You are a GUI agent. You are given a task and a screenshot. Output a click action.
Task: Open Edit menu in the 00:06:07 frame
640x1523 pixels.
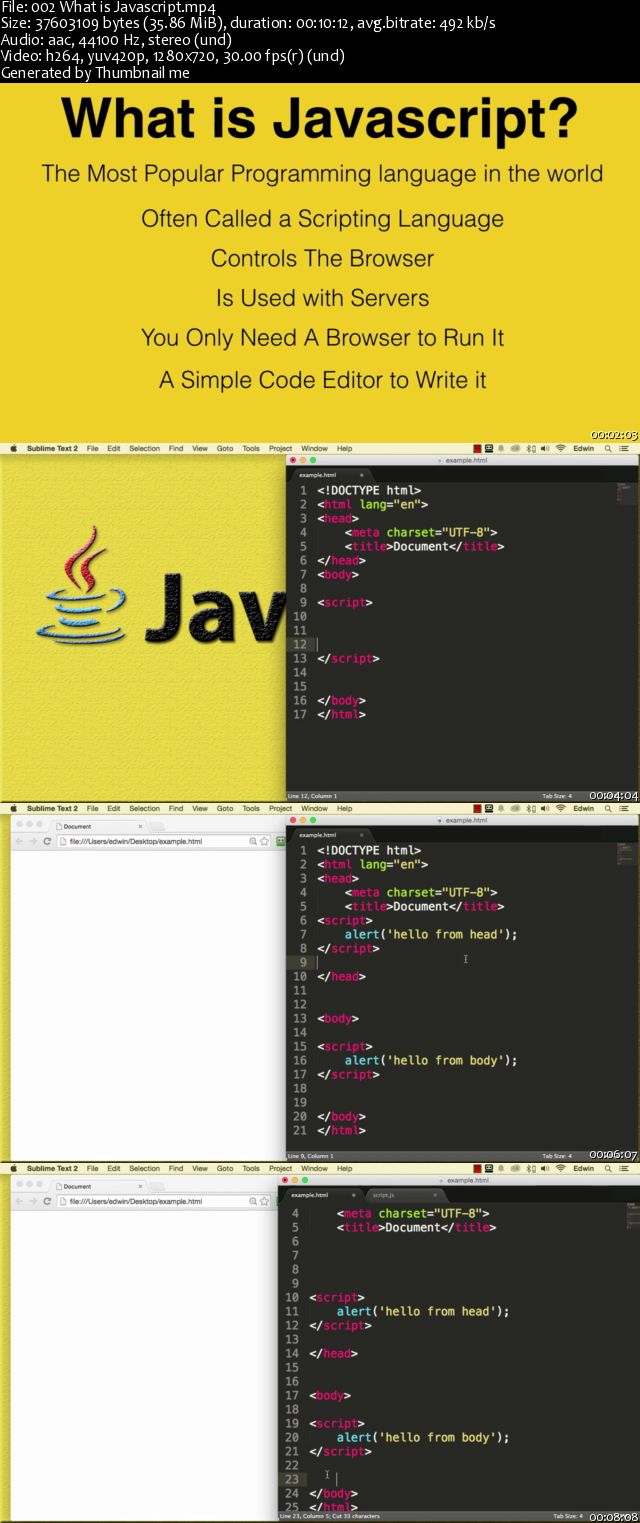tap(114, 809)
